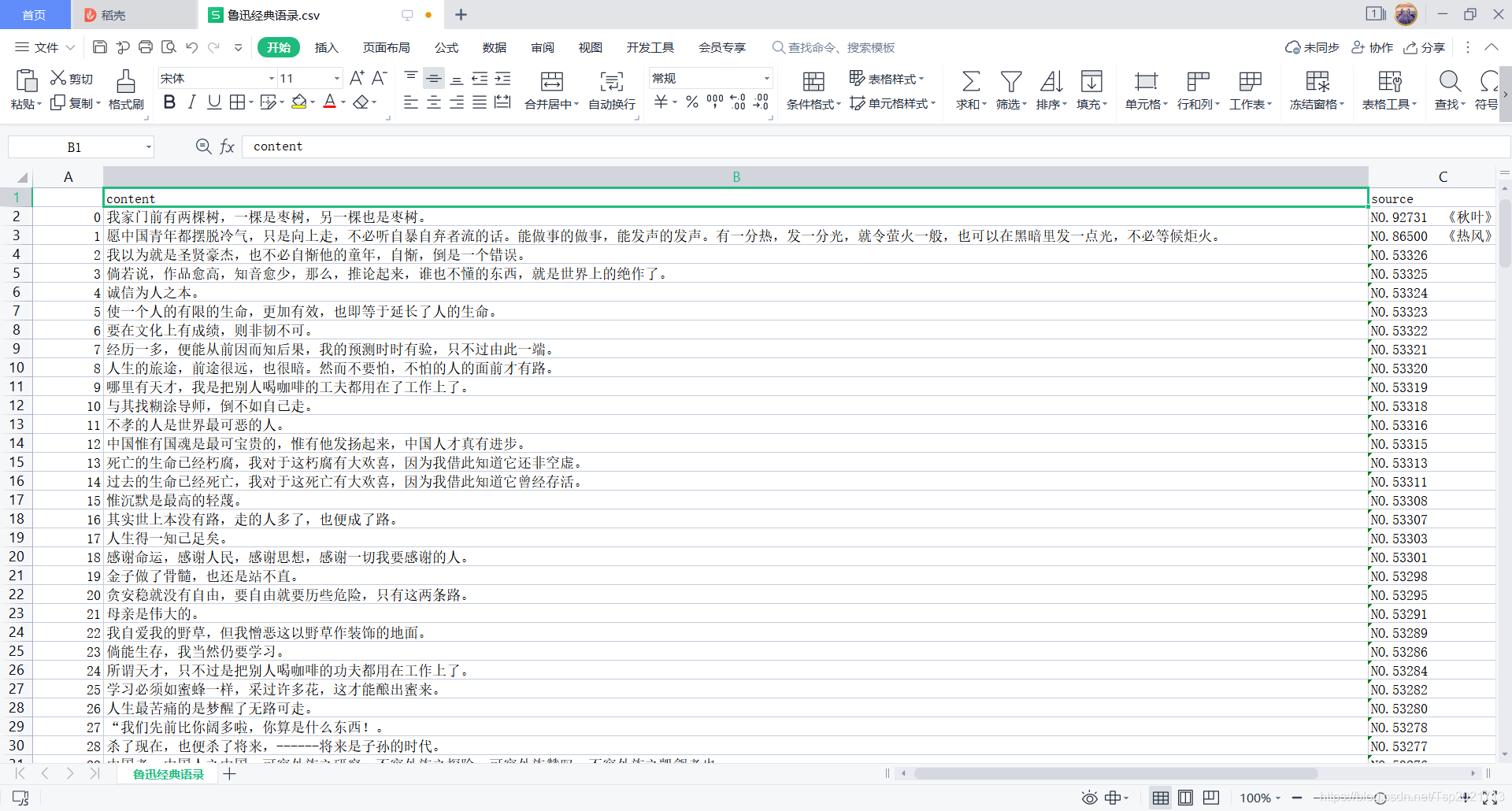The height and width of the screenshot is (811, 1512).
Task: Click the 分享 Share button
Action: (x=1425, y=47)
